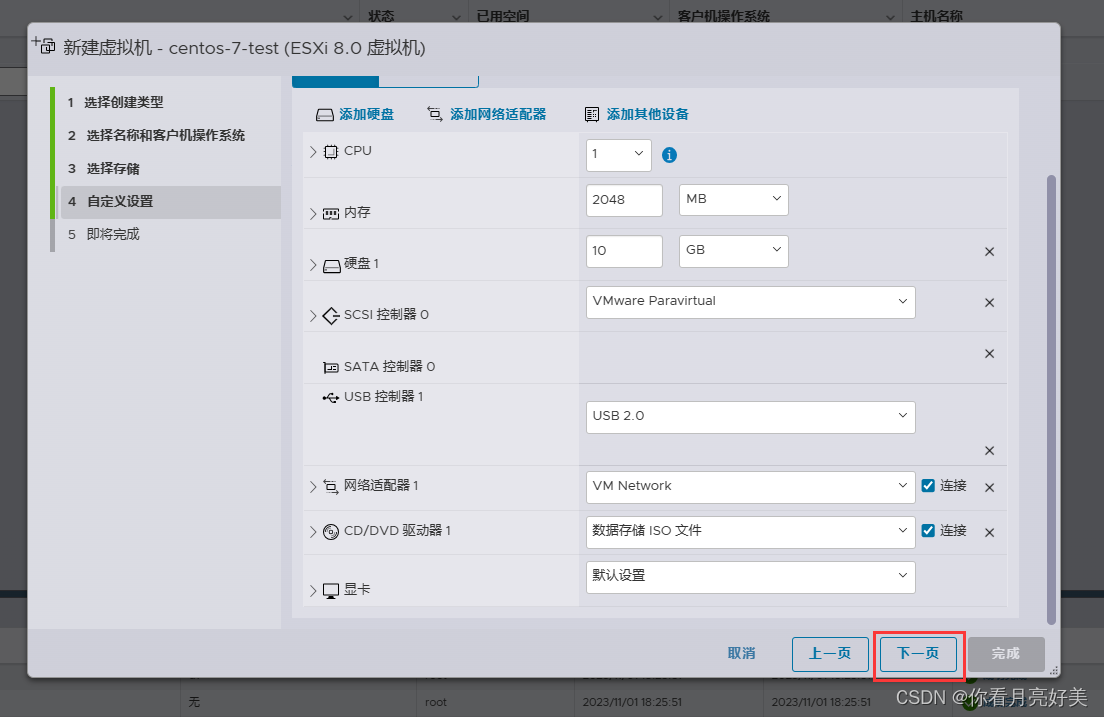Viewport: 1104px width, 717px height.
Task: Click the Previous page button
Action: [830, 654]
